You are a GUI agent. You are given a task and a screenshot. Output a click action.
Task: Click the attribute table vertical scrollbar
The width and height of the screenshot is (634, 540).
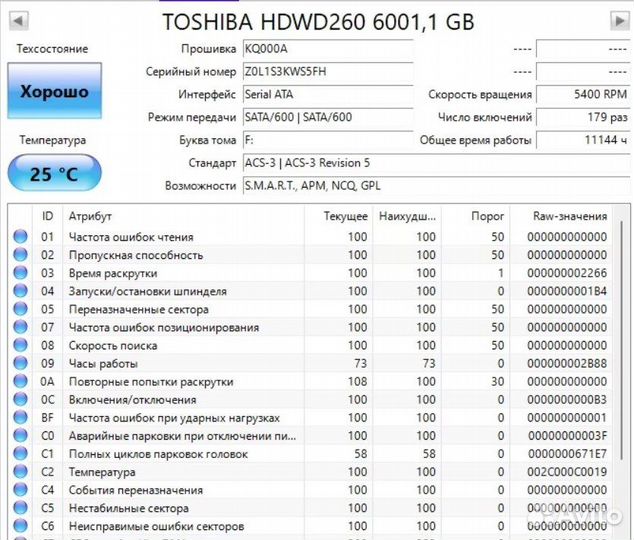click(621, 340)
